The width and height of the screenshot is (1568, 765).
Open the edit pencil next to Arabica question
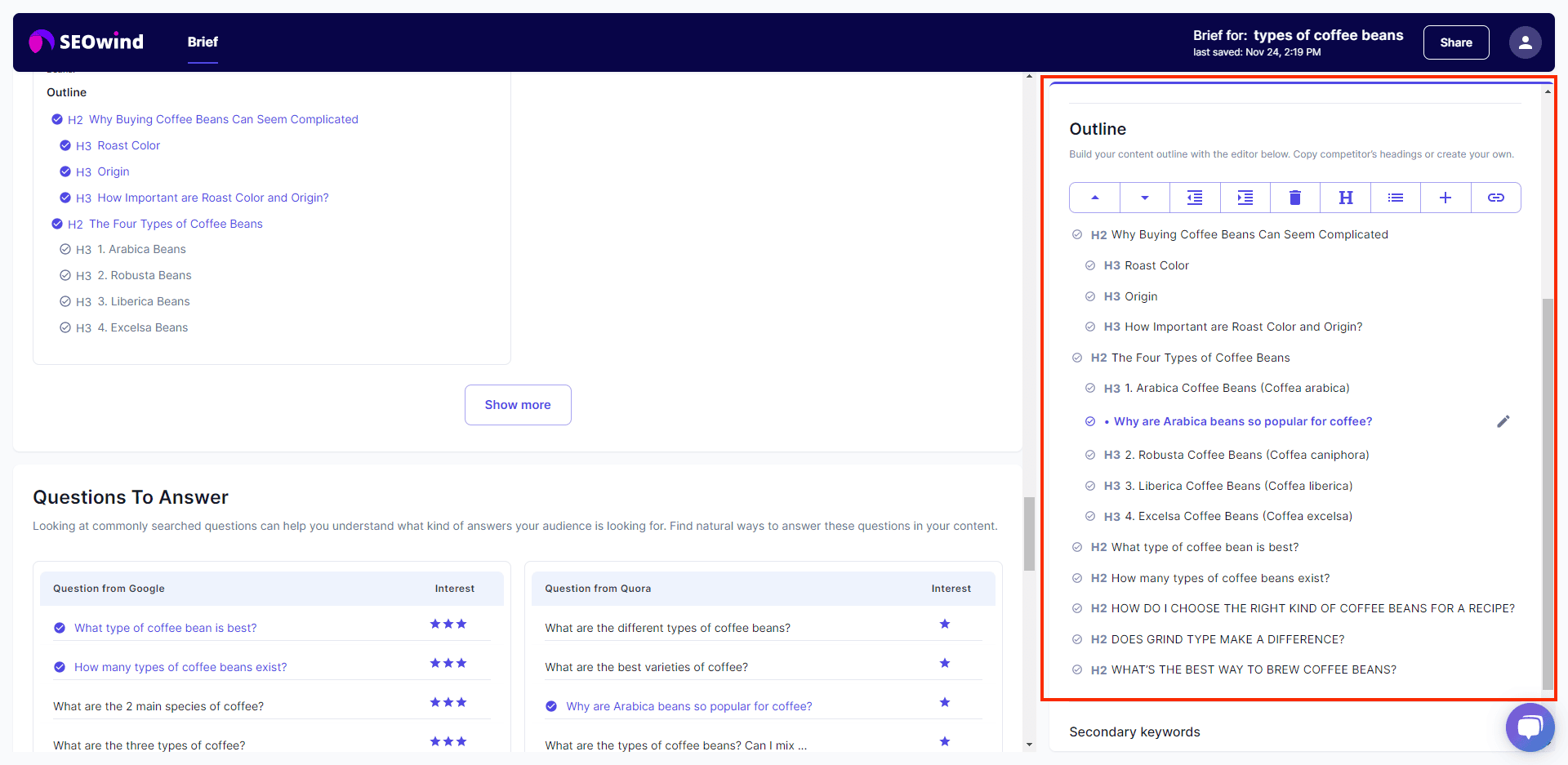(x=1504, y=421)
